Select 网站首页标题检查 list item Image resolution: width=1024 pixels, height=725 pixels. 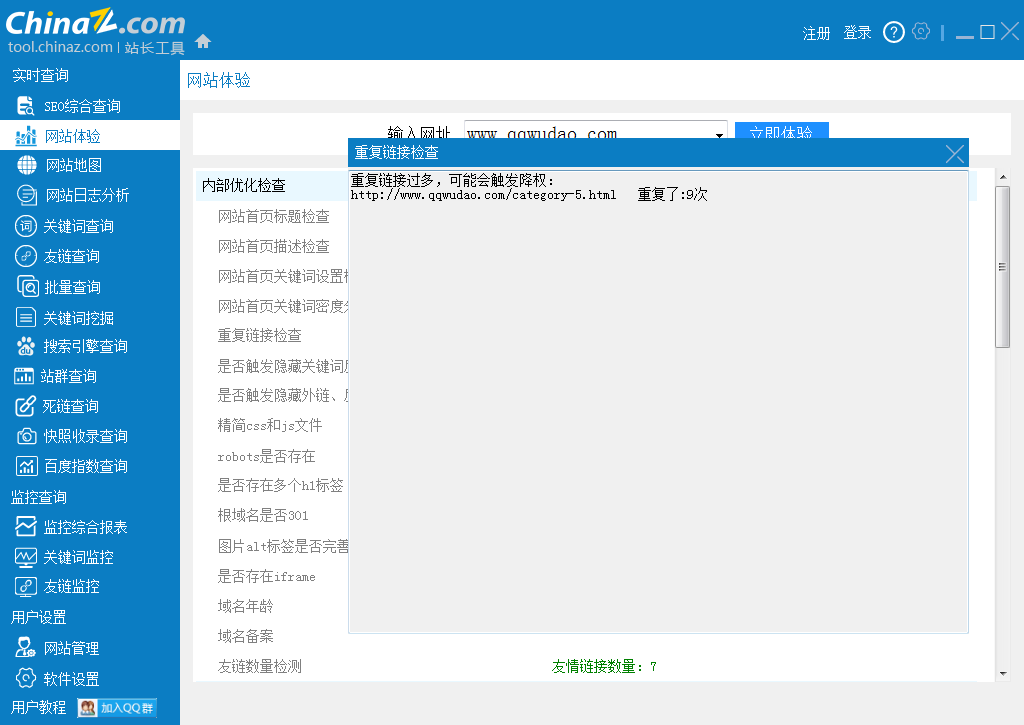(x=273, y=216)
